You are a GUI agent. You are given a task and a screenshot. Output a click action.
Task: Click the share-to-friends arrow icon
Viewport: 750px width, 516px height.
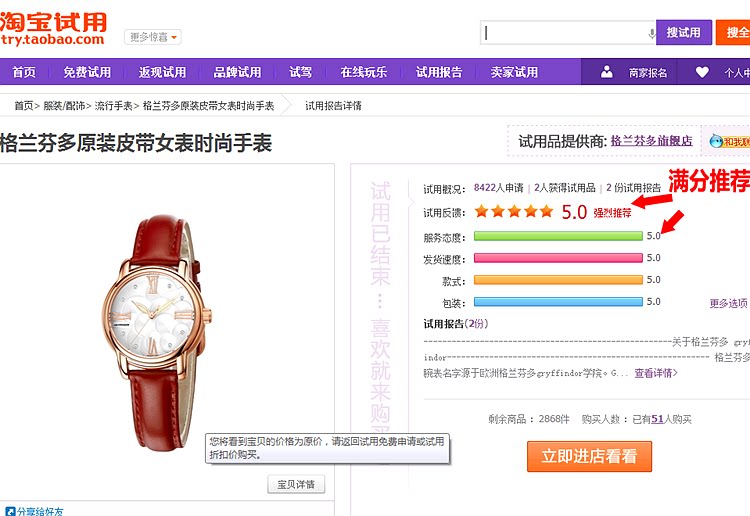click(10, 511)
